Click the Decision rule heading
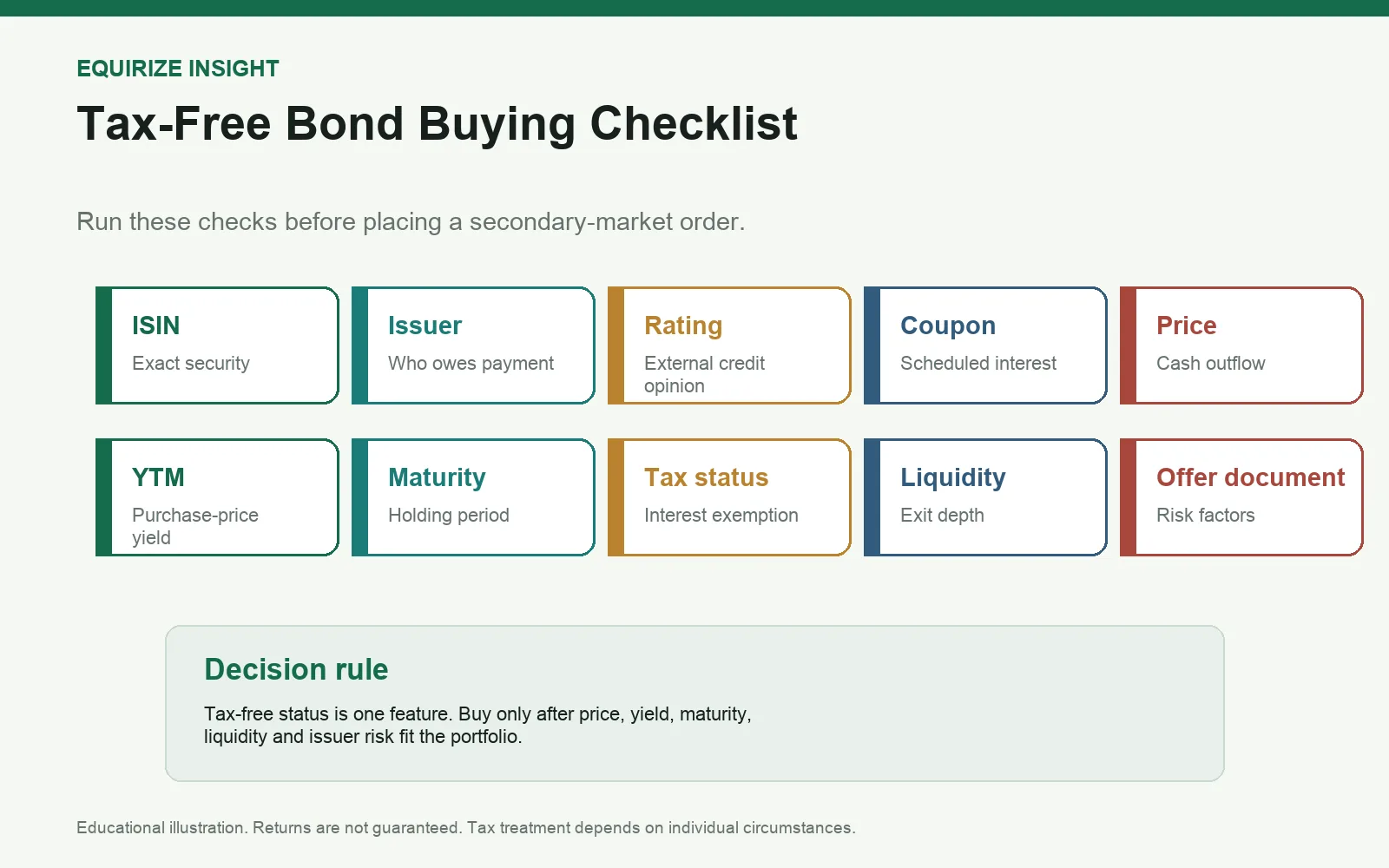This screenshot has width=1389, height=868. click(x=296, y=669)
